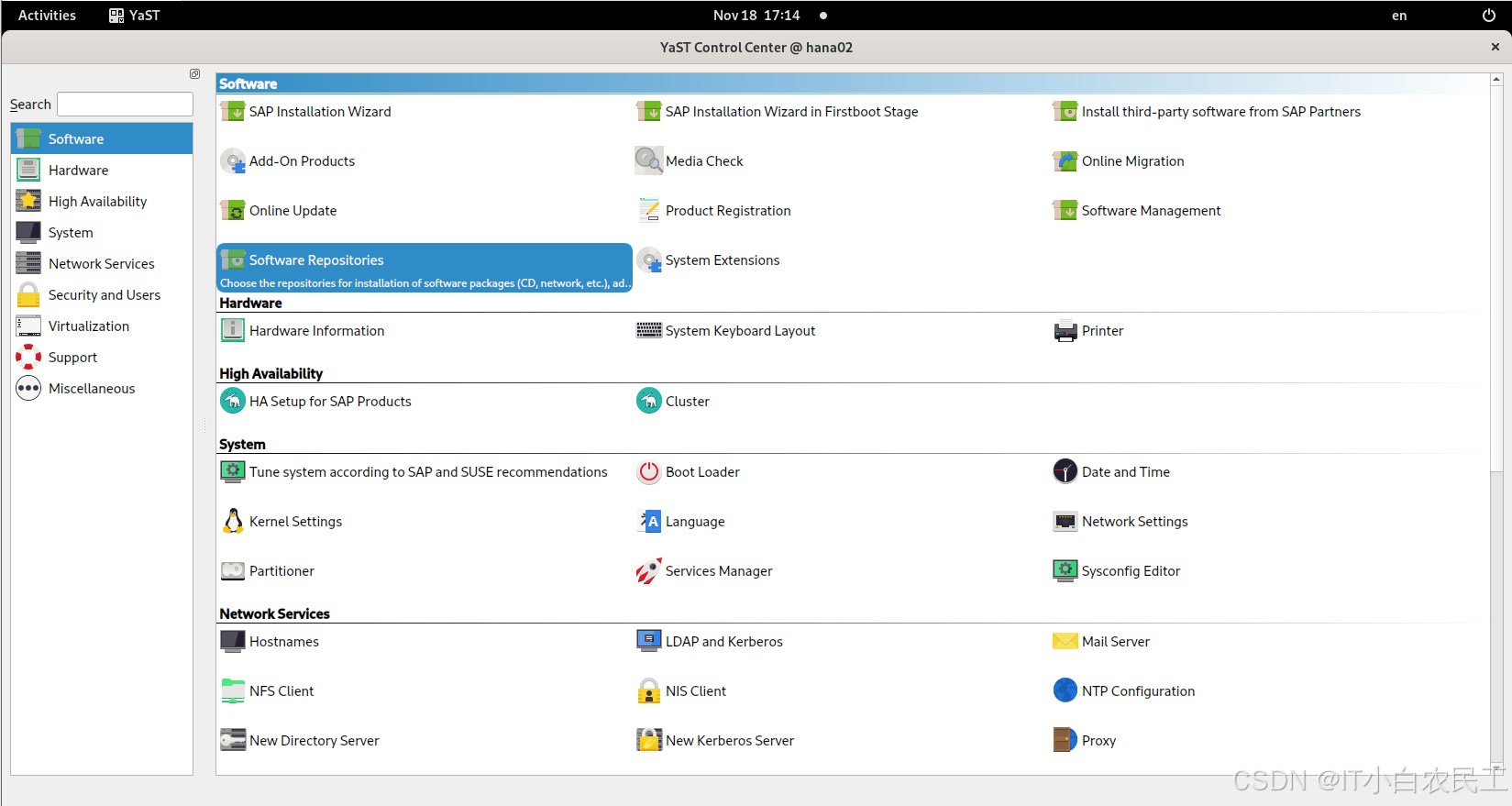Image resolution: width=1512 pixels, height=806 pixels.
Task: Open the New Directory Server icon
Action: pyautogui.click(x=233, y=741)
